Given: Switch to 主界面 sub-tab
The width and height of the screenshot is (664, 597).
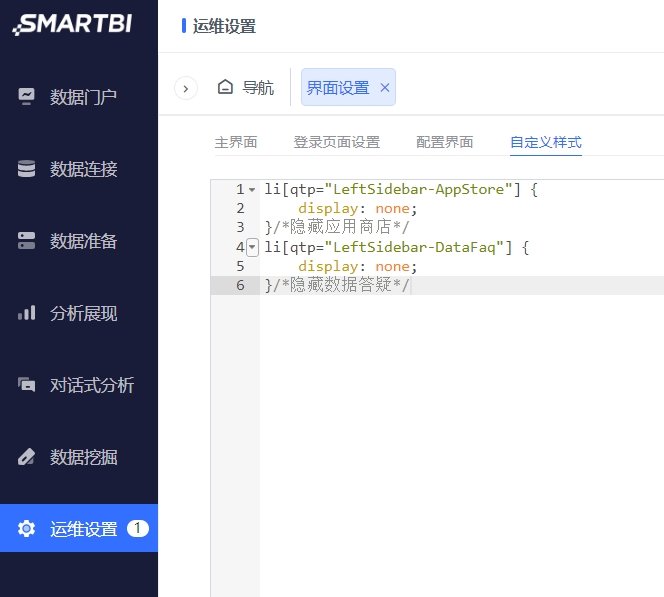Looking at the screenshot, I should (236, 142).
